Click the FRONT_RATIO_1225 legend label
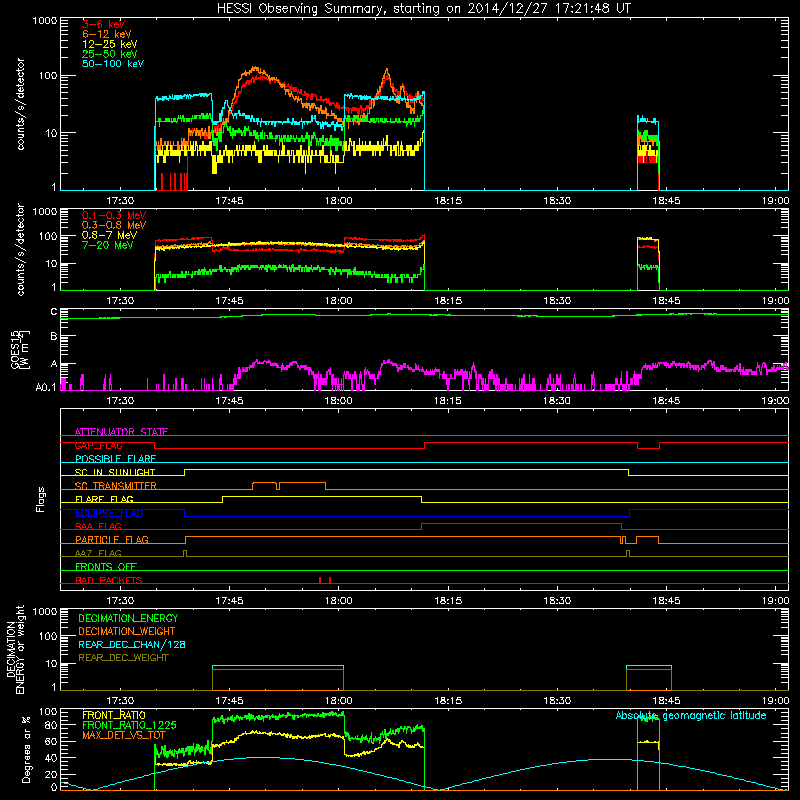The width and height of the screenshot is (800, 800). pos(129,725)
